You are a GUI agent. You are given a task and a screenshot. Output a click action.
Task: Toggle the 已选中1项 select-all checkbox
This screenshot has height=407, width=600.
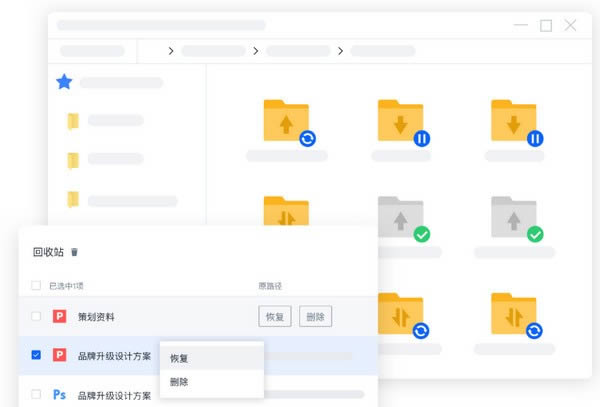click(36, 286)
